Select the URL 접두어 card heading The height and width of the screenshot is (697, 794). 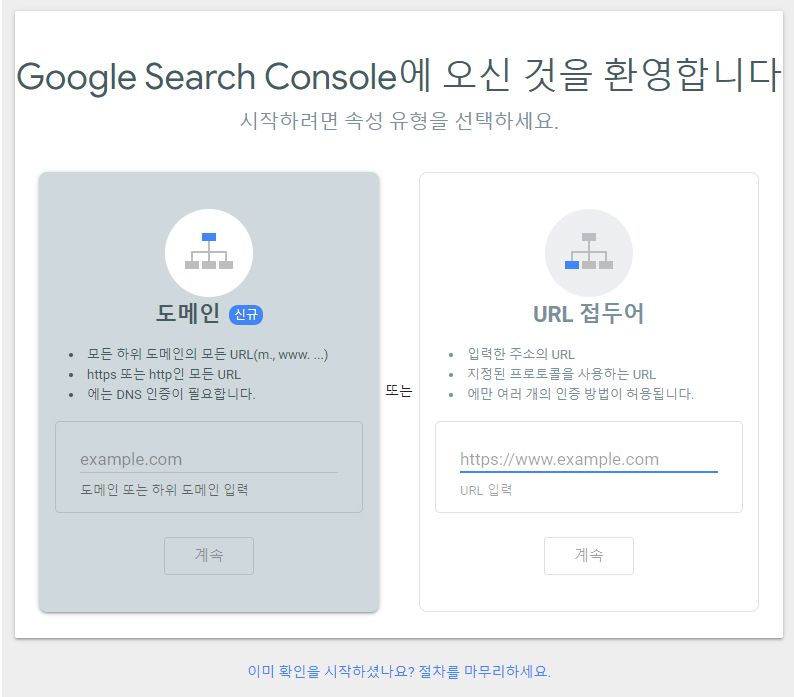(x=588, y=313)
